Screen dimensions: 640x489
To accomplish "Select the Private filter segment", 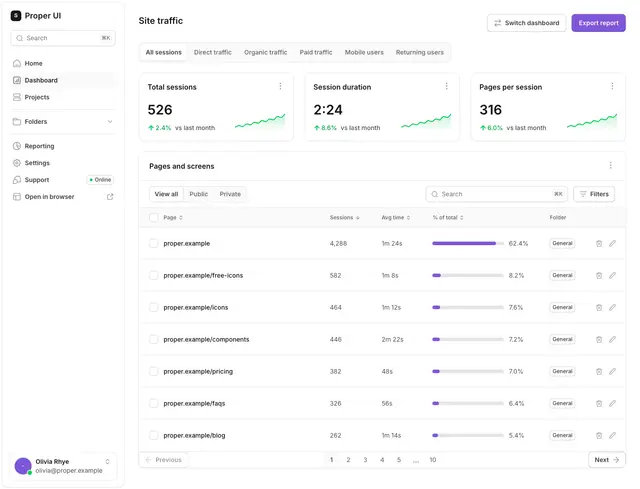I will [x=230, y=194].
